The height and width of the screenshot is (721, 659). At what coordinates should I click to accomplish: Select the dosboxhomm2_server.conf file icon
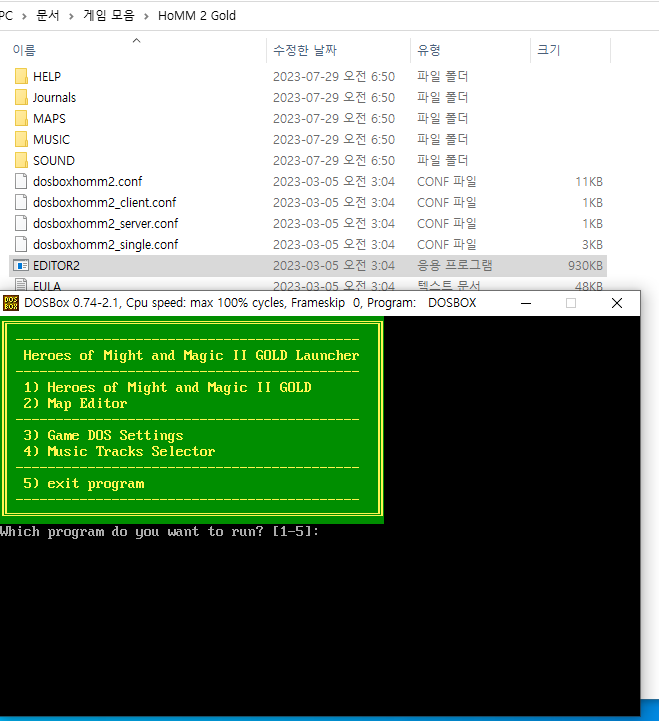[x=21, y=223]
